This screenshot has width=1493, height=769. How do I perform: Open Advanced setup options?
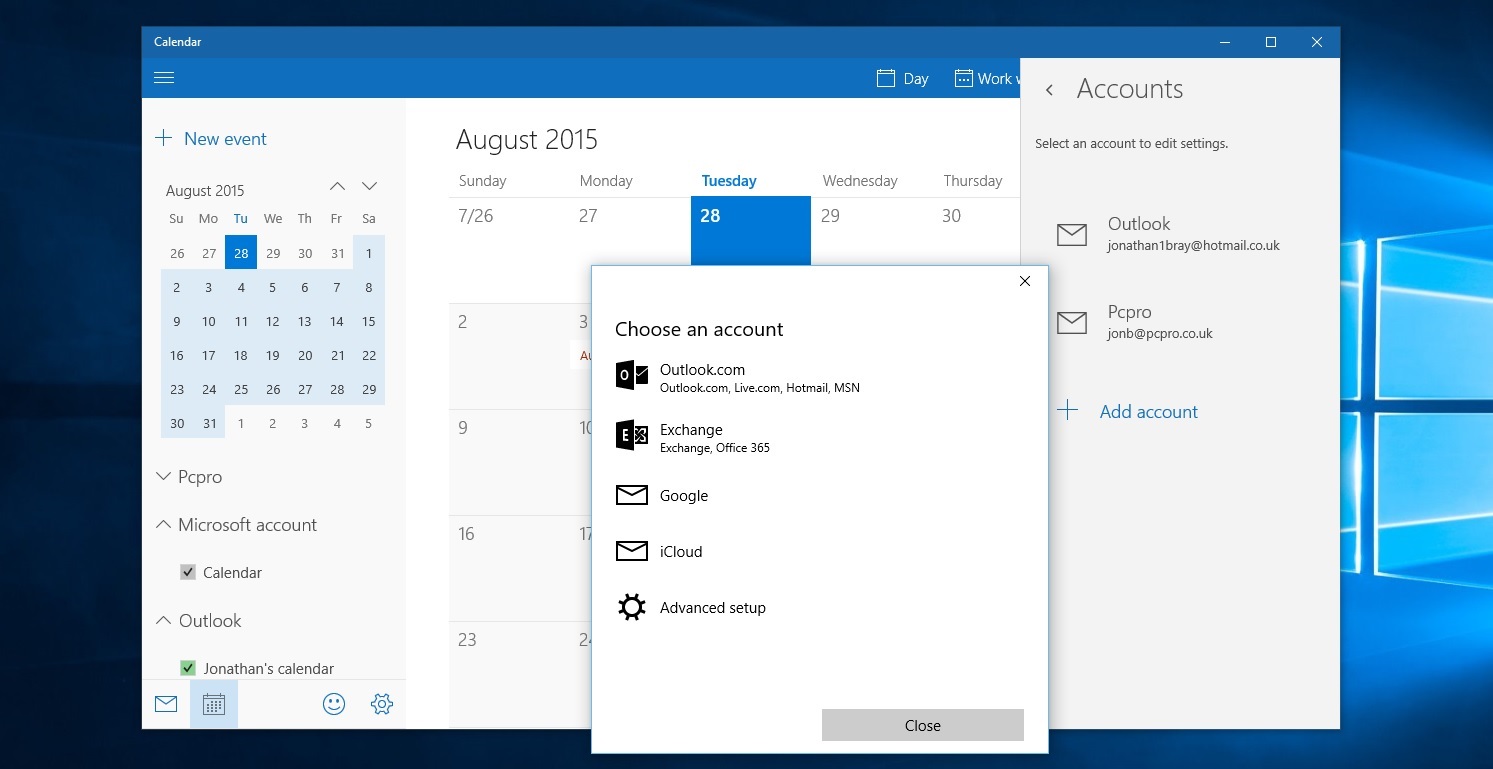(x=712, y=607)
